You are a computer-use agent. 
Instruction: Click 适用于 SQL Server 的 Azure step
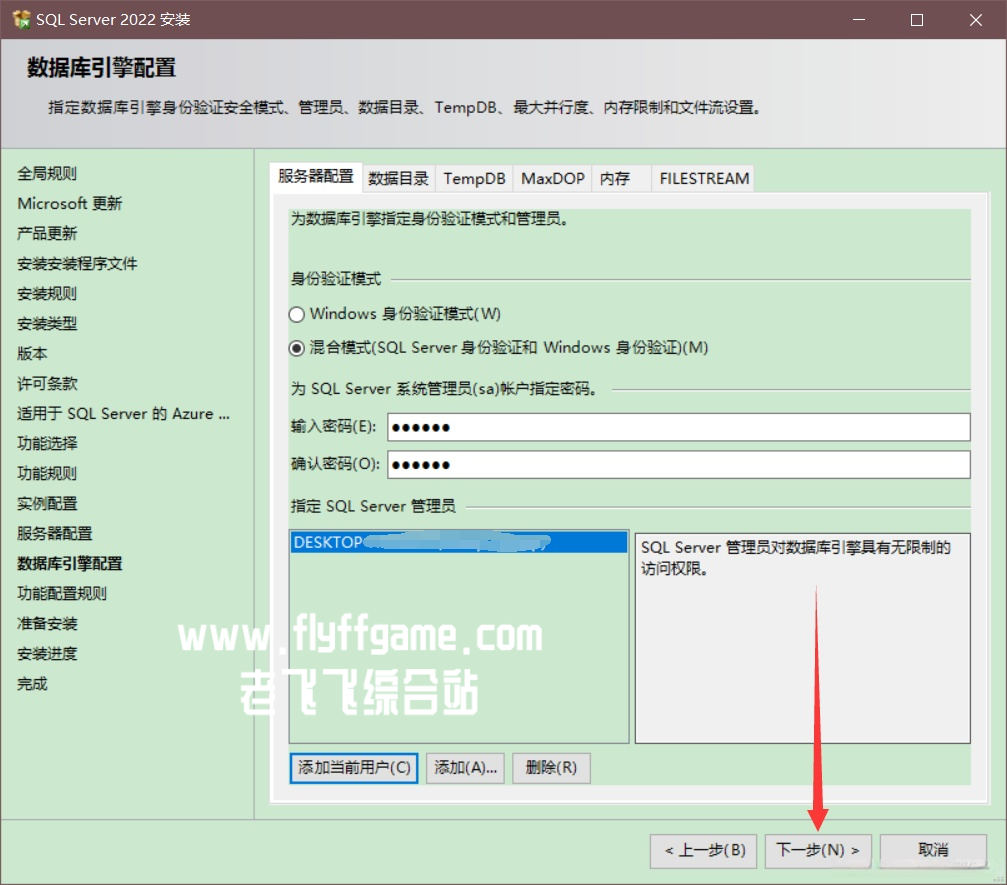tap(123, 414)
